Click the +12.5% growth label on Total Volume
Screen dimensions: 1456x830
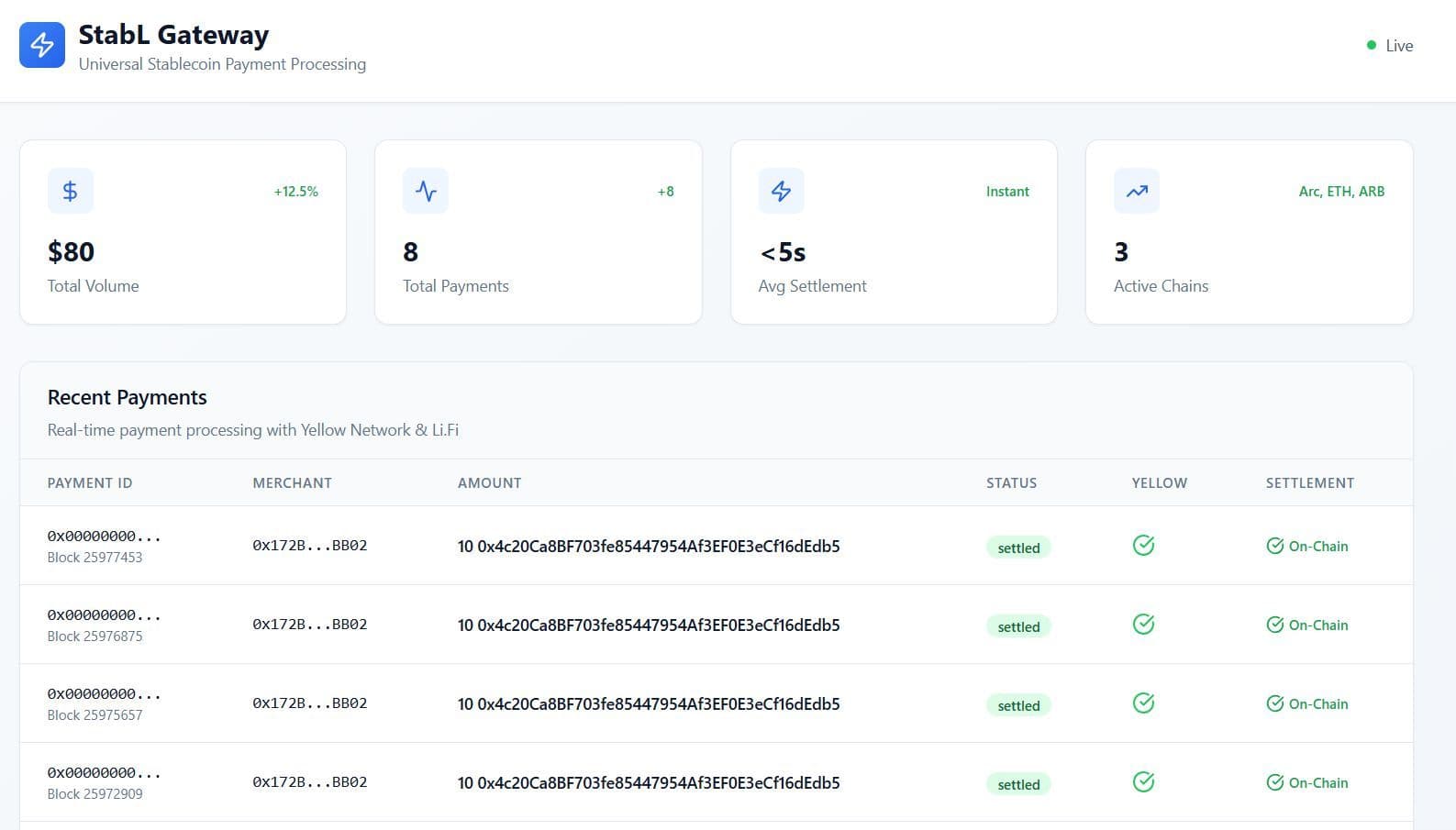click(295, 192)
